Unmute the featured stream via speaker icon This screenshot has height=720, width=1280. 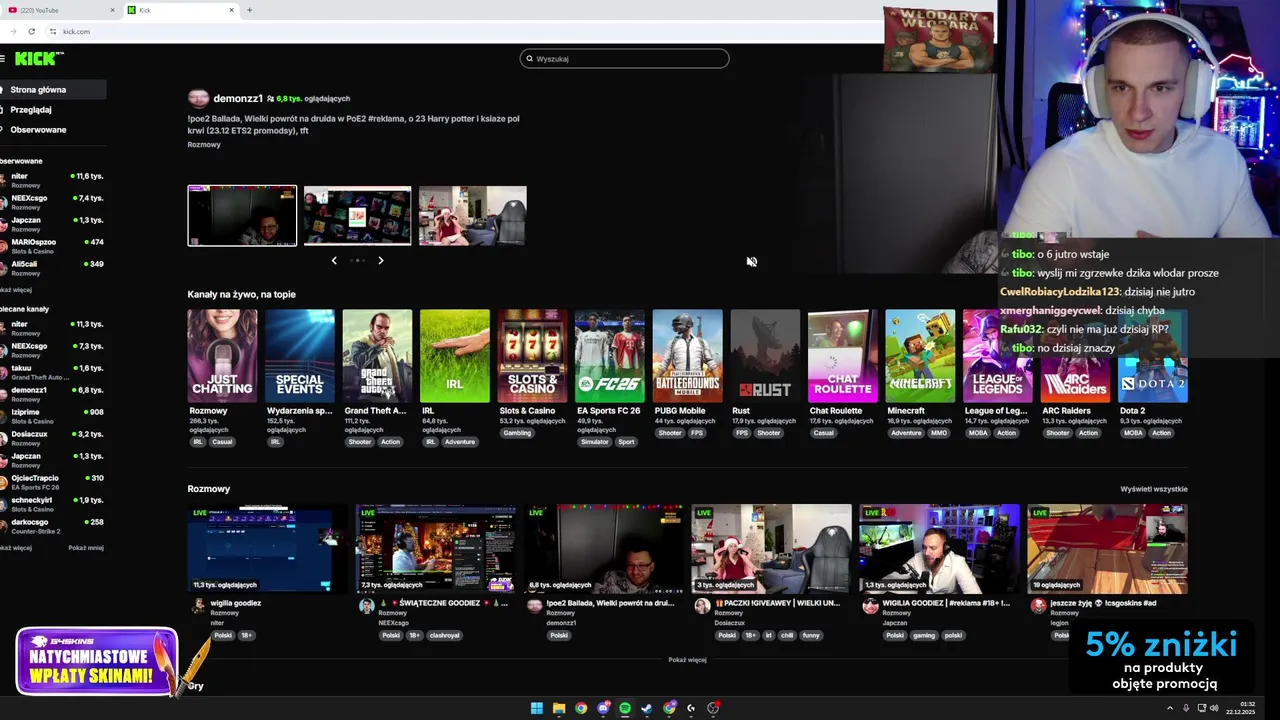coord(751,262)
